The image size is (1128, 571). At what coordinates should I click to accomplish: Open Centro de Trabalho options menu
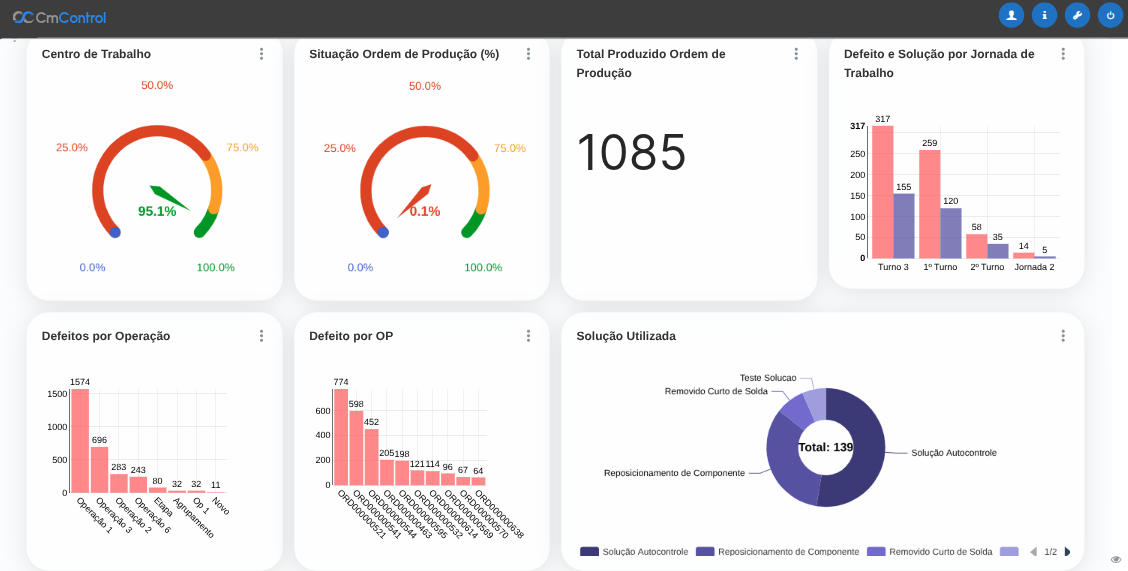click(x=261, y=54)
